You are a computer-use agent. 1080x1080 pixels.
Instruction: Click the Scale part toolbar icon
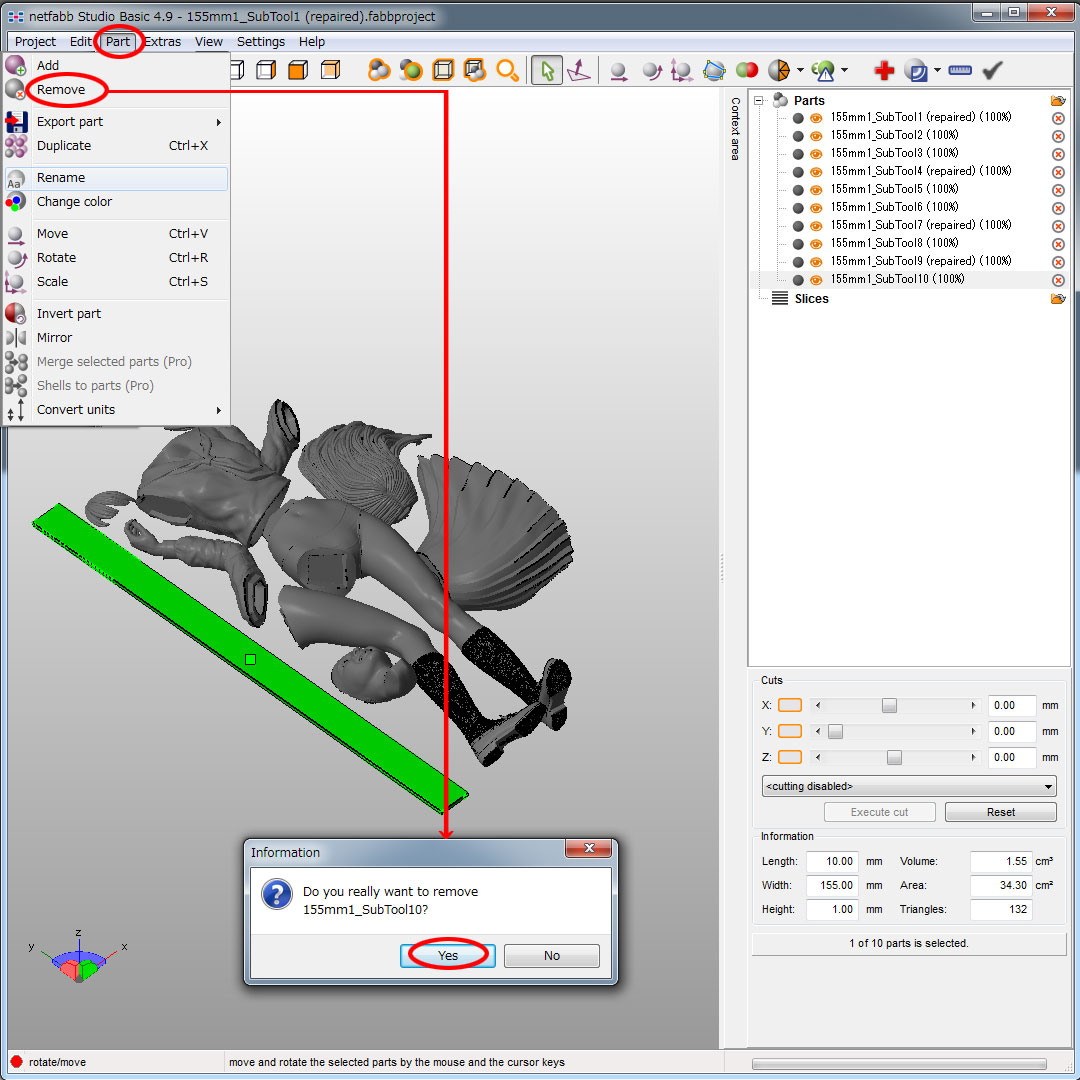click(681, 71)
